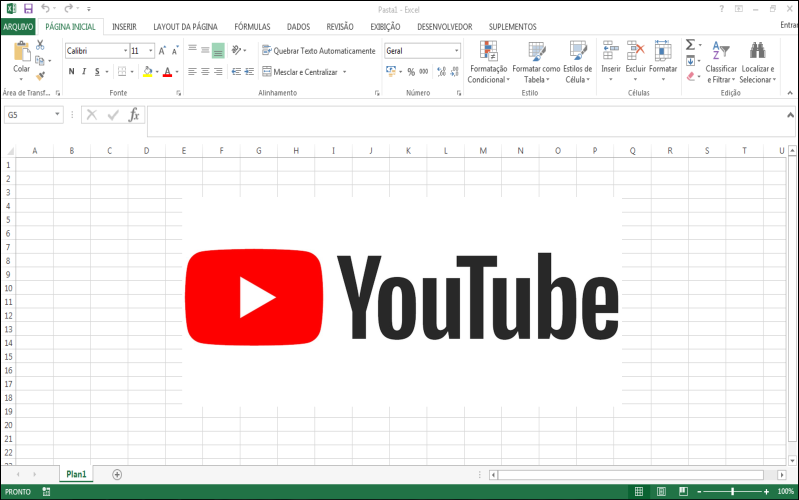Toggle italic (I) formatting
The width and height of the screenshot is (799, 500).
[84, 72]
